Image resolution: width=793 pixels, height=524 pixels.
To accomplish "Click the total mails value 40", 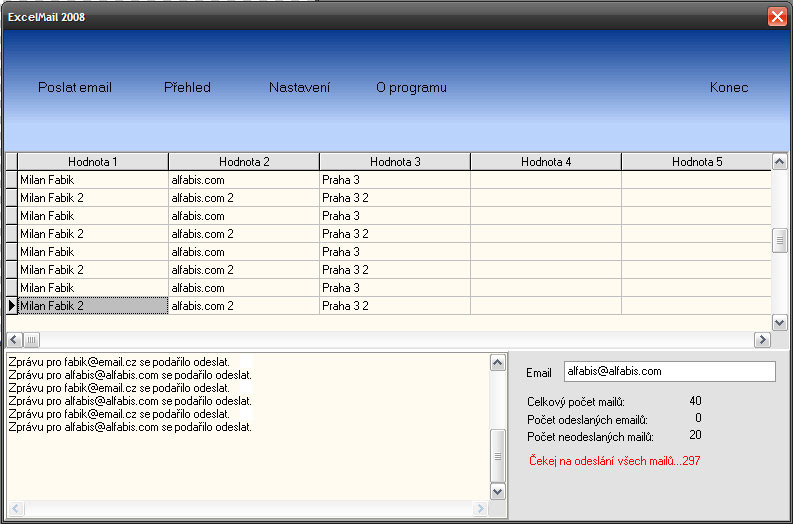I will [695, 401].
